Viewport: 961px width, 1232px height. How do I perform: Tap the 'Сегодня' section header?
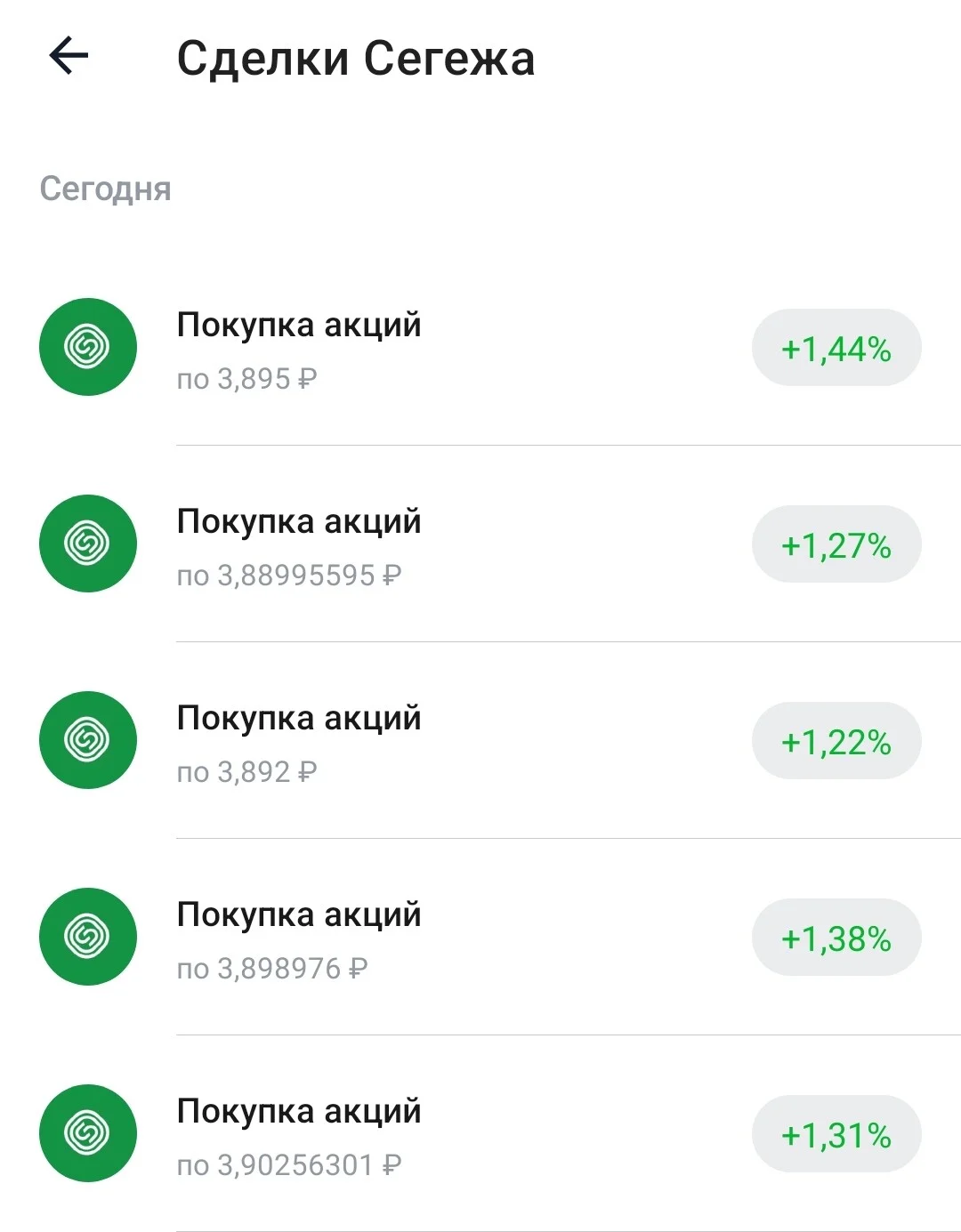pos(105,189)
